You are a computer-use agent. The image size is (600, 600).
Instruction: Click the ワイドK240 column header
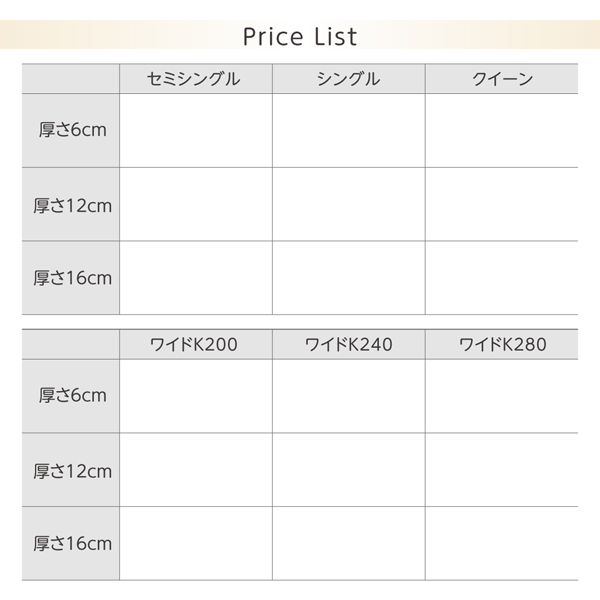[x=348, y=345]
